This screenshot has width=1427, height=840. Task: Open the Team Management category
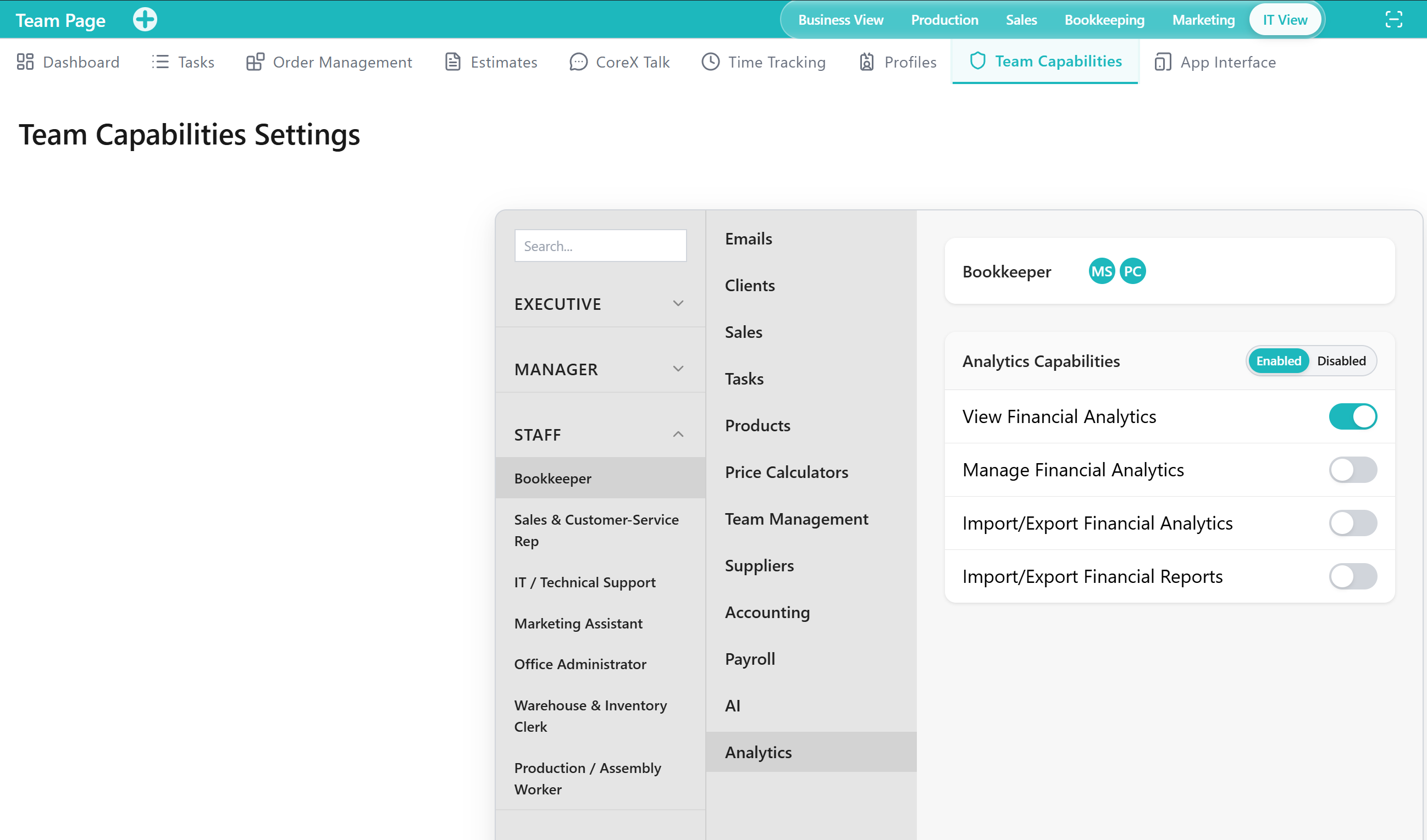tap(811, 519)
